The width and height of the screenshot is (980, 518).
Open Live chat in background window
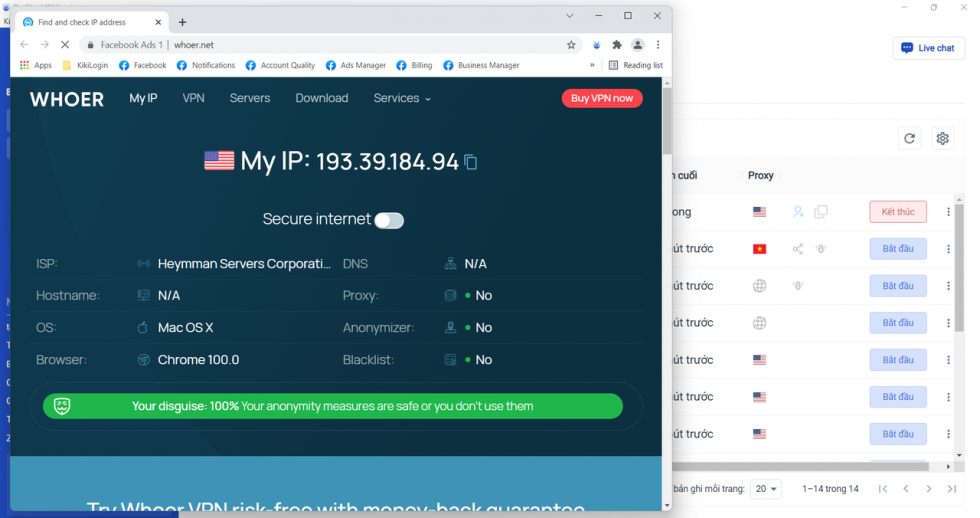(928, 48)
